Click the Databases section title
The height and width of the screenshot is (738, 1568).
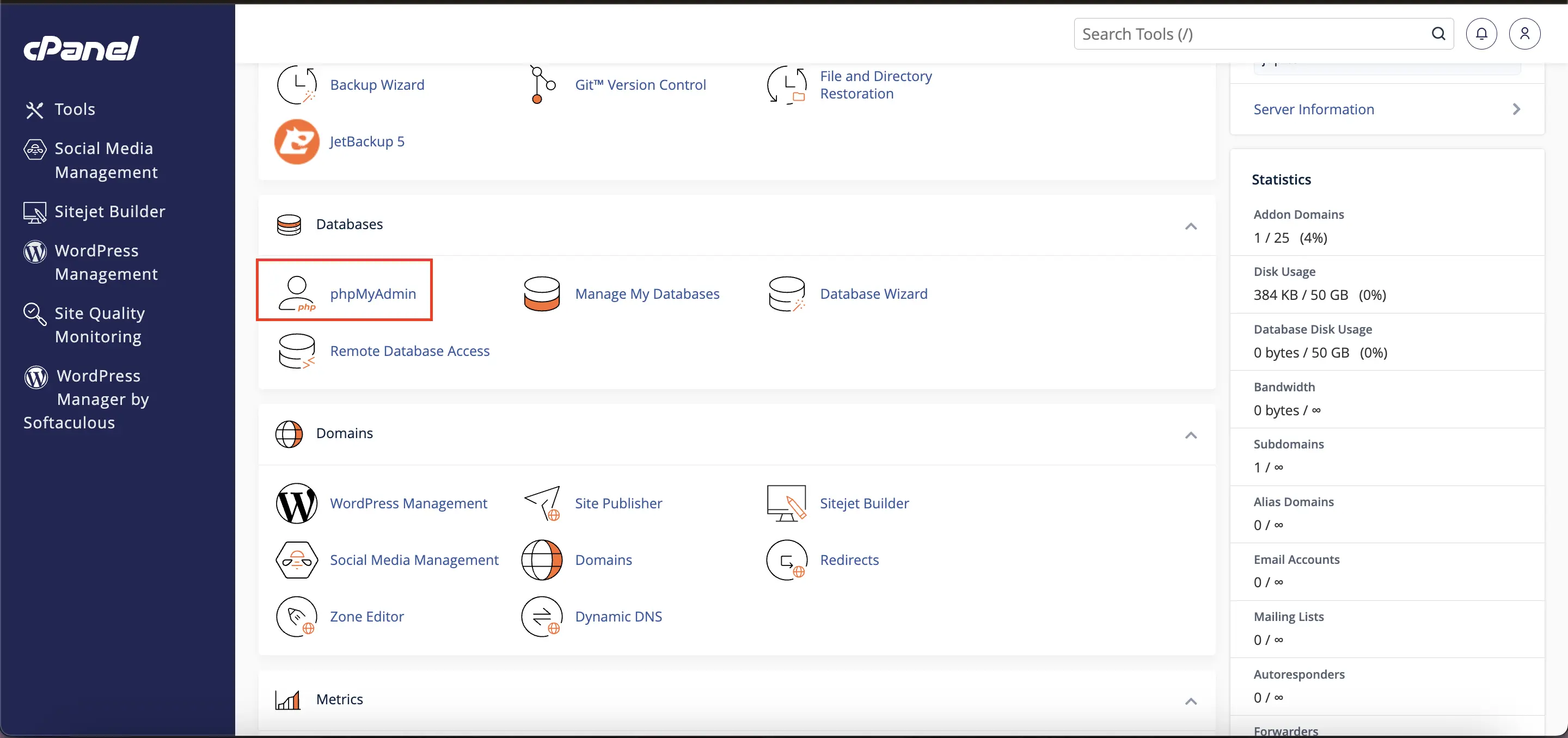pyautogui.click(x=350, y=225)
